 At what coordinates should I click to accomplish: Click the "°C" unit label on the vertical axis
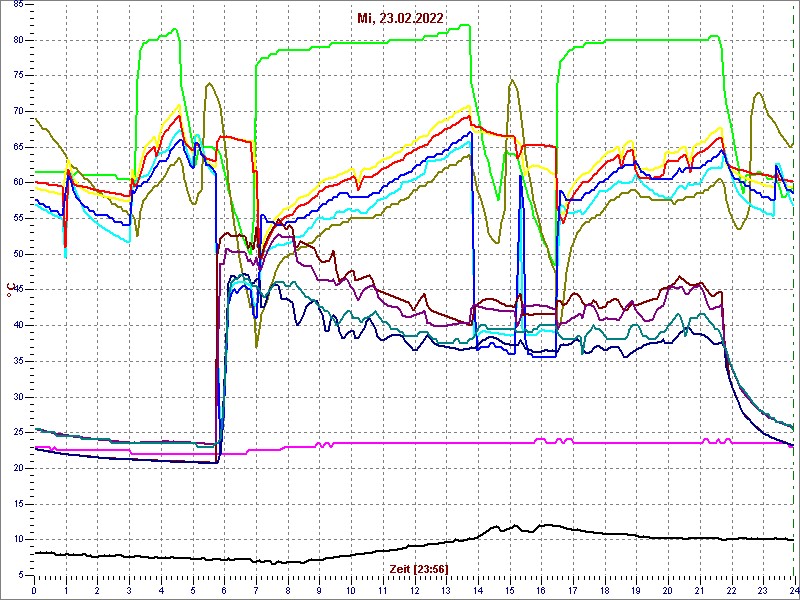[10, 292]
